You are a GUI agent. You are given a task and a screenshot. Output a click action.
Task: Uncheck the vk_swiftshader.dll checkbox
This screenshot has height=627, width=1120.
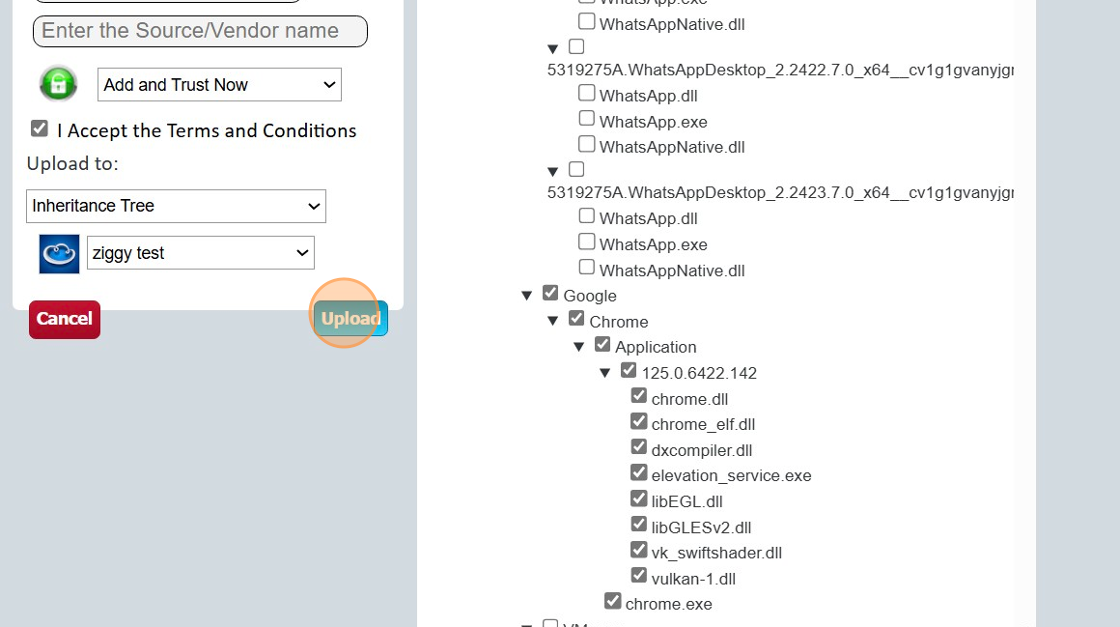[x=639, y=548]
